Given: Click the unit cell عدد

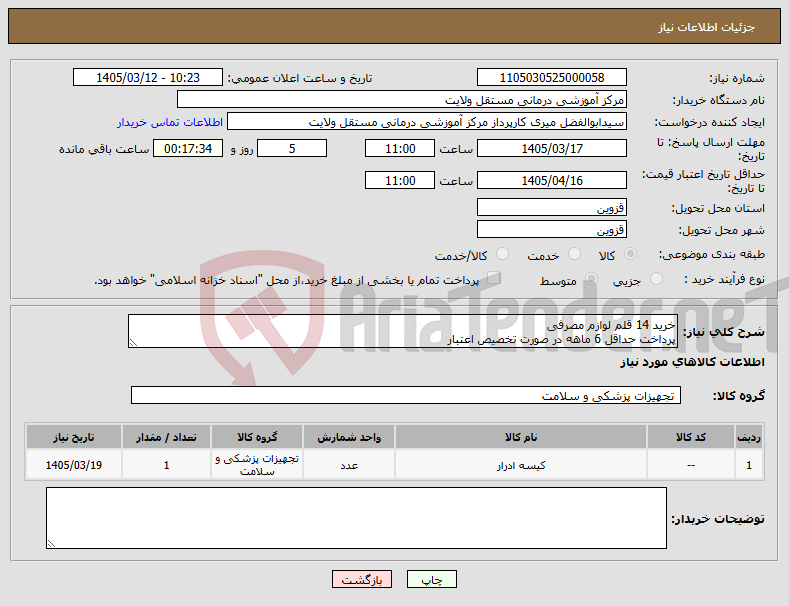Looking at the screenshot, I should point(349,465).
